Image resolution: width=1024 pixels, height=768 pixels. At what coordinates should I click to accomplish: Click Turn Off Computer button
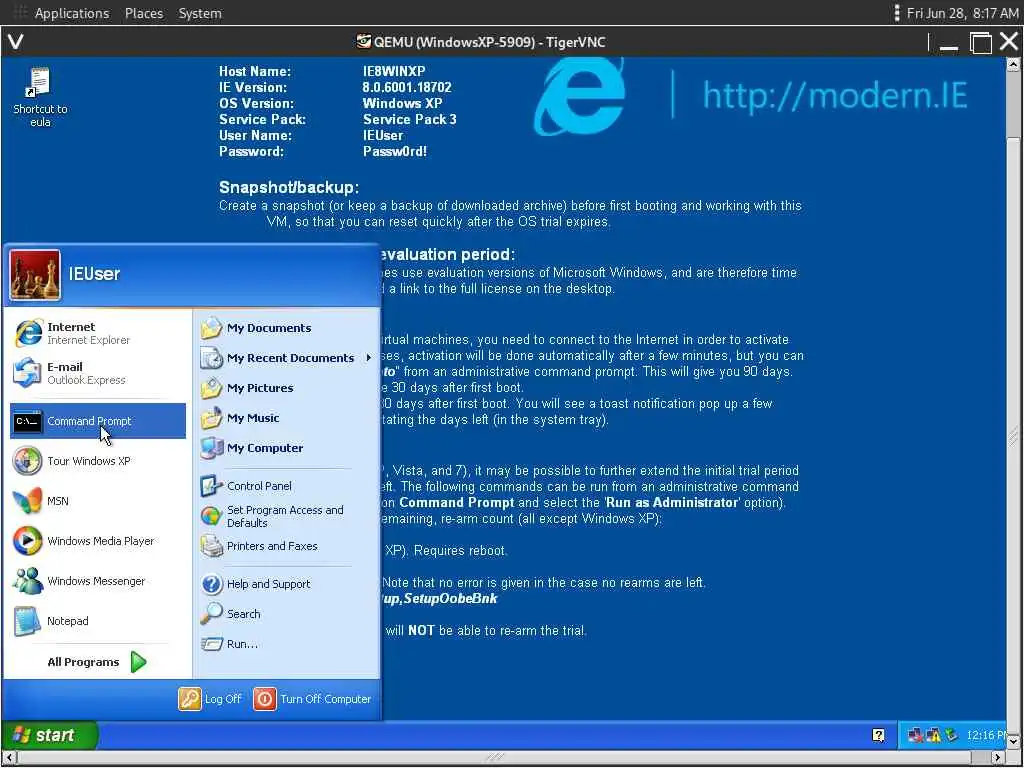point(313,699)
